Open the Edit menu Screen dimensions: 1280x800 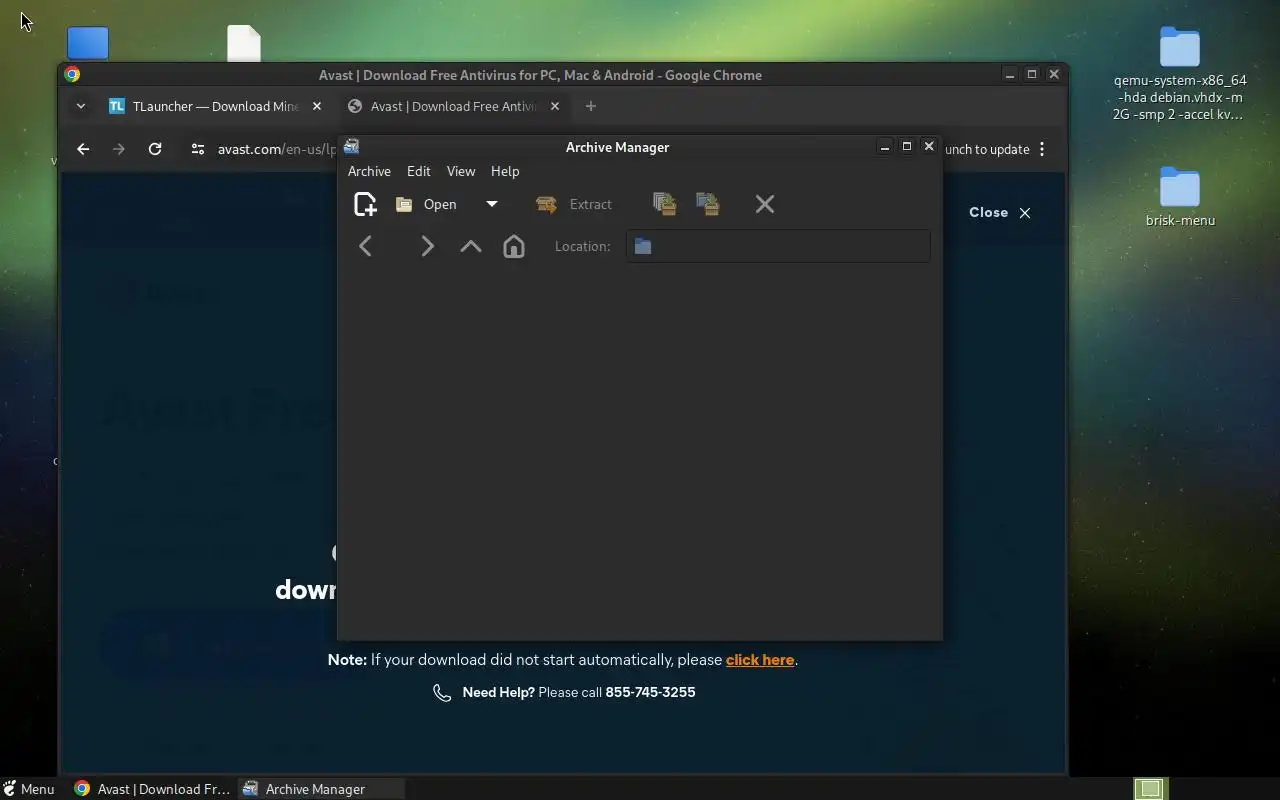[418, 171]
